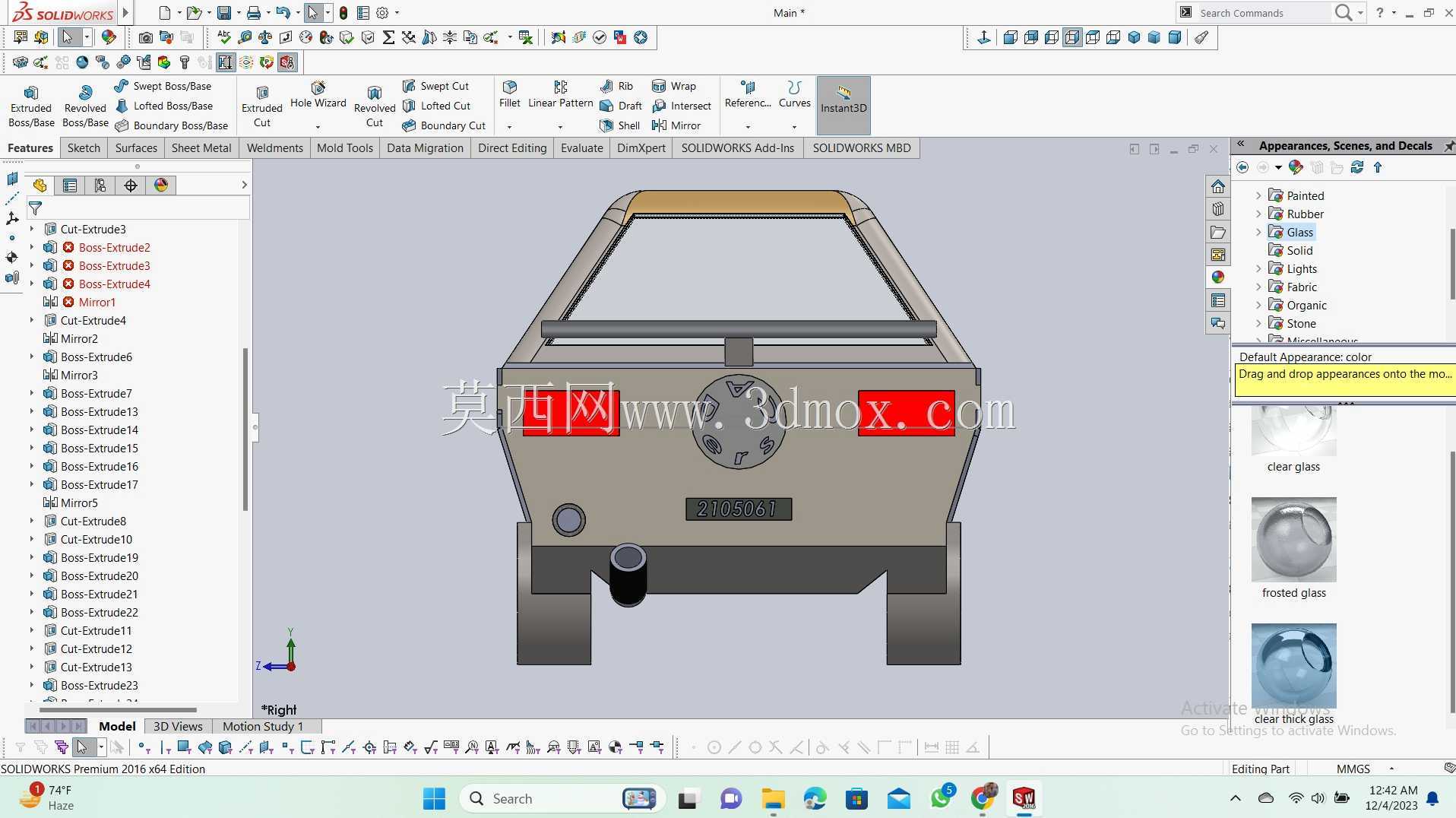The width and height of the screenshot is (1456, 818).
Task: Choose the Intersect feature tool
Action: (682, 106)
